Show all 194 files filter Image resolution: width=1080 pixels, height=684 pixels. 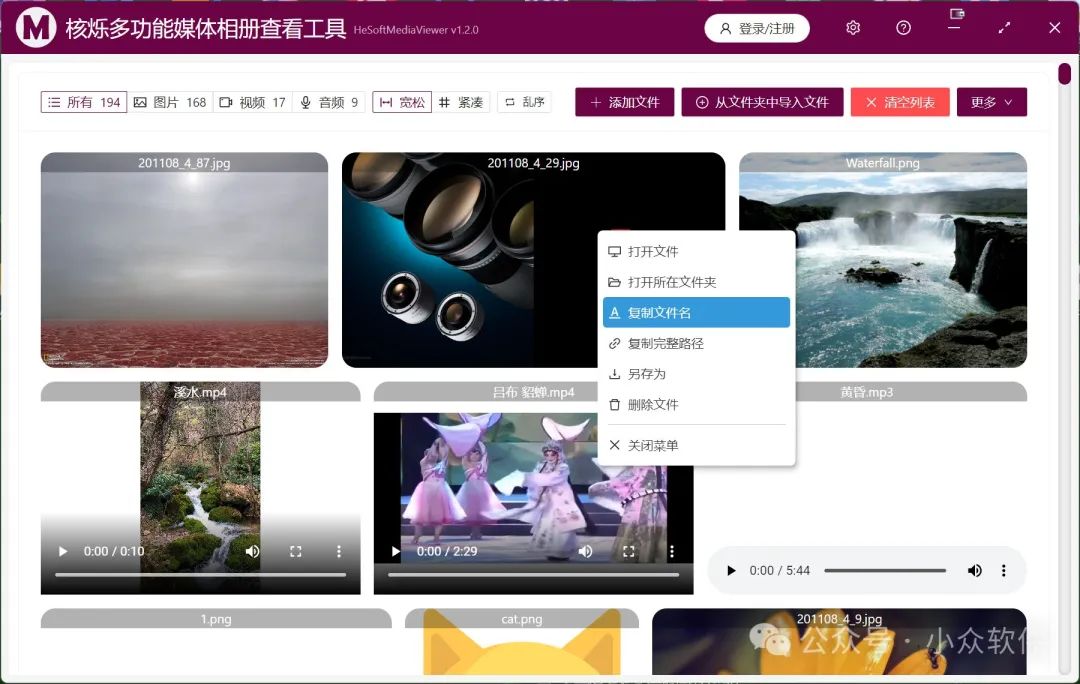84,102
